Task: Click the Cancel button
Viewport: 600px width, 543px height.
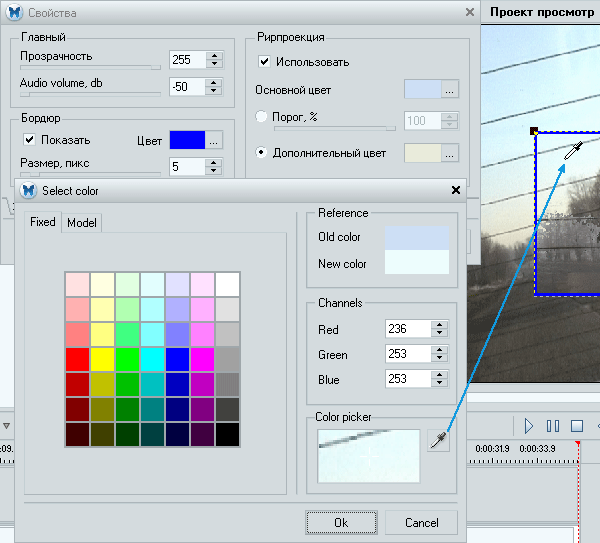Action: point(421,522)
